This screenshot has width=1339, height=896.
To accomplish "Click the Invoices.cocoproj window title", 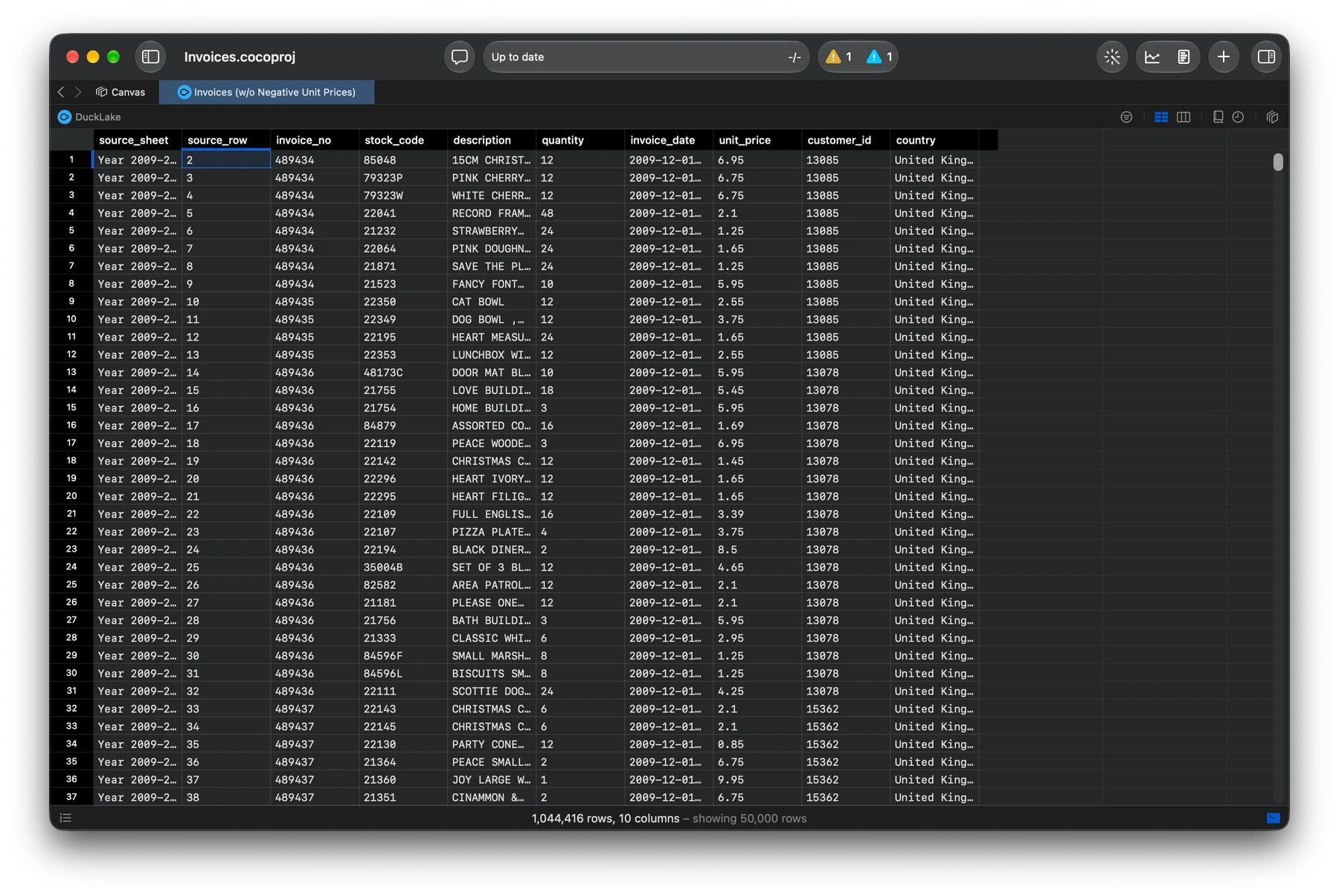I will click(x=240, y=57).
